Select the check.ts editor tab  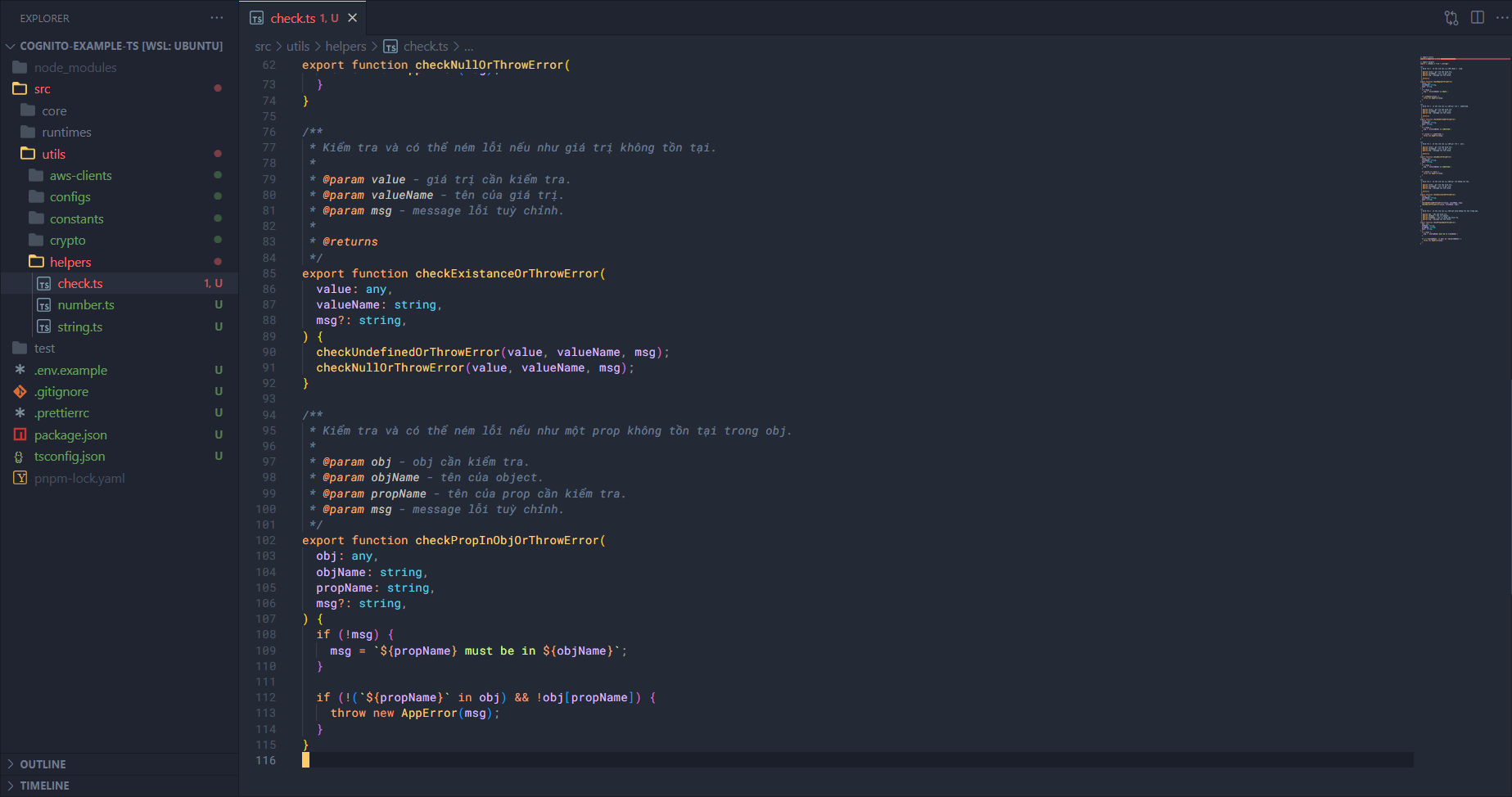pos(293,18)
